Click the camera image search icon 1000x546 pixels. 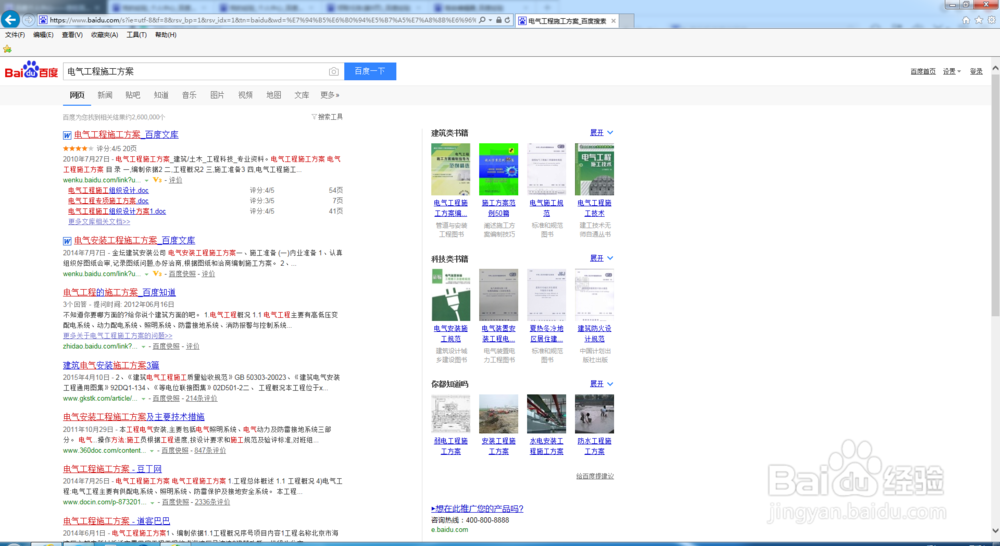[x=334, y=71]
